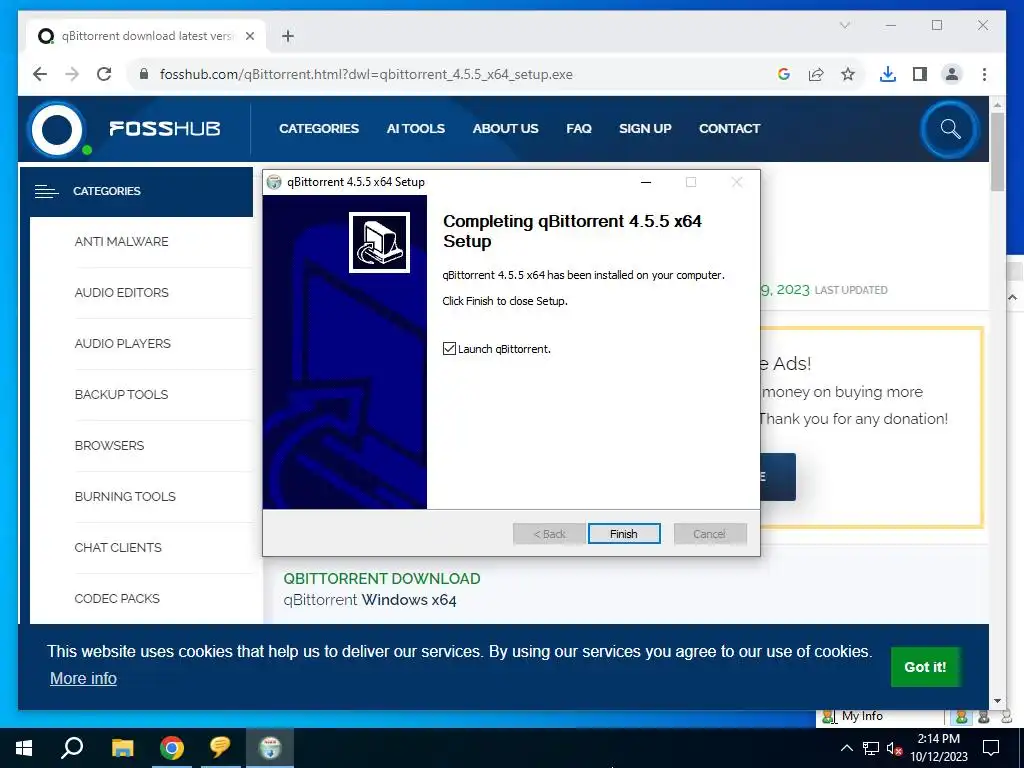Screen dimensions: 1024x768
Task: Click the yellow chat bubble taskbar icon
Action: pyautogui.click(x=220, y=748)
